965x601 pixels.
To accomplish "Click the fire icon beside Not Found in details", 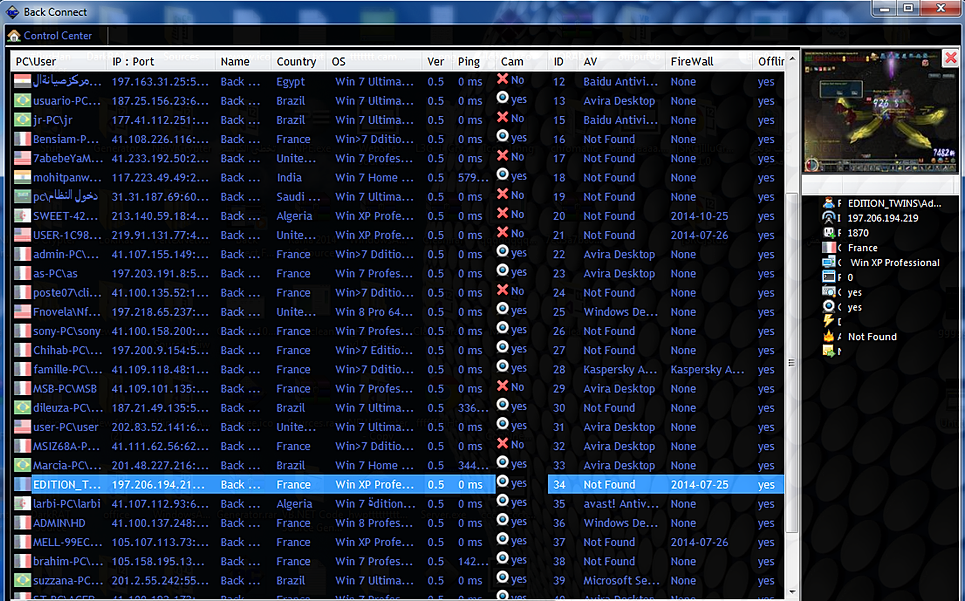I will coord(828,336).
